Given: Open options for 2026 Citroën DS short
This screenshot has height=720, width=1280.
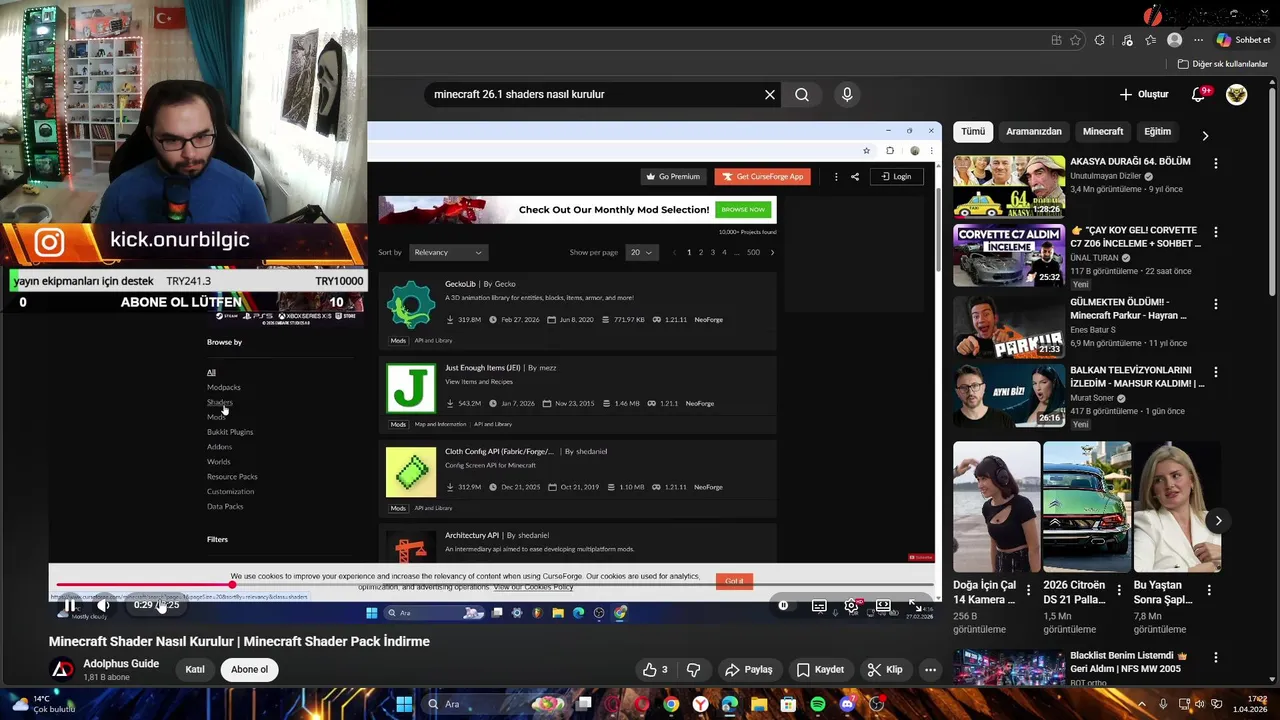Looking at the screenshot, I should 1119,590.
